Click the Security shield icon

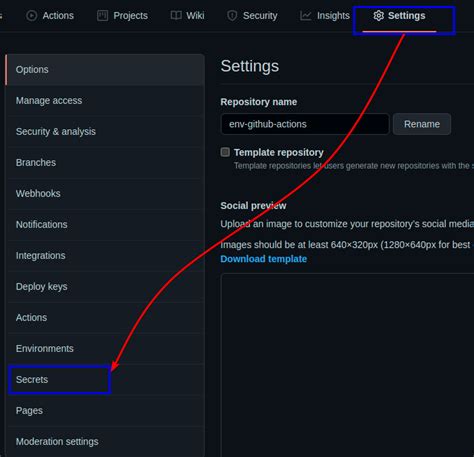coord(232,16)
